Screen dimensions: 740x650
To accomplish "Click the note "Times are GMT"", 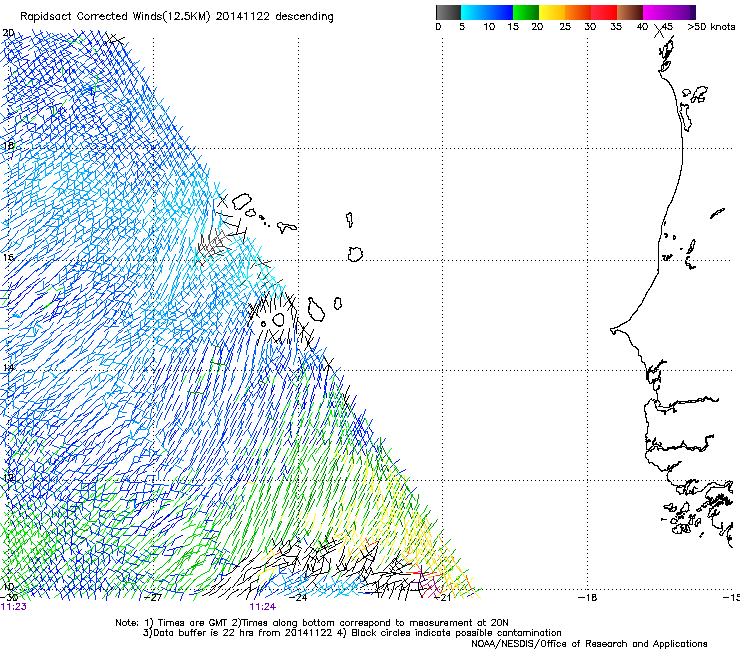I will click(x=192, y=623).
